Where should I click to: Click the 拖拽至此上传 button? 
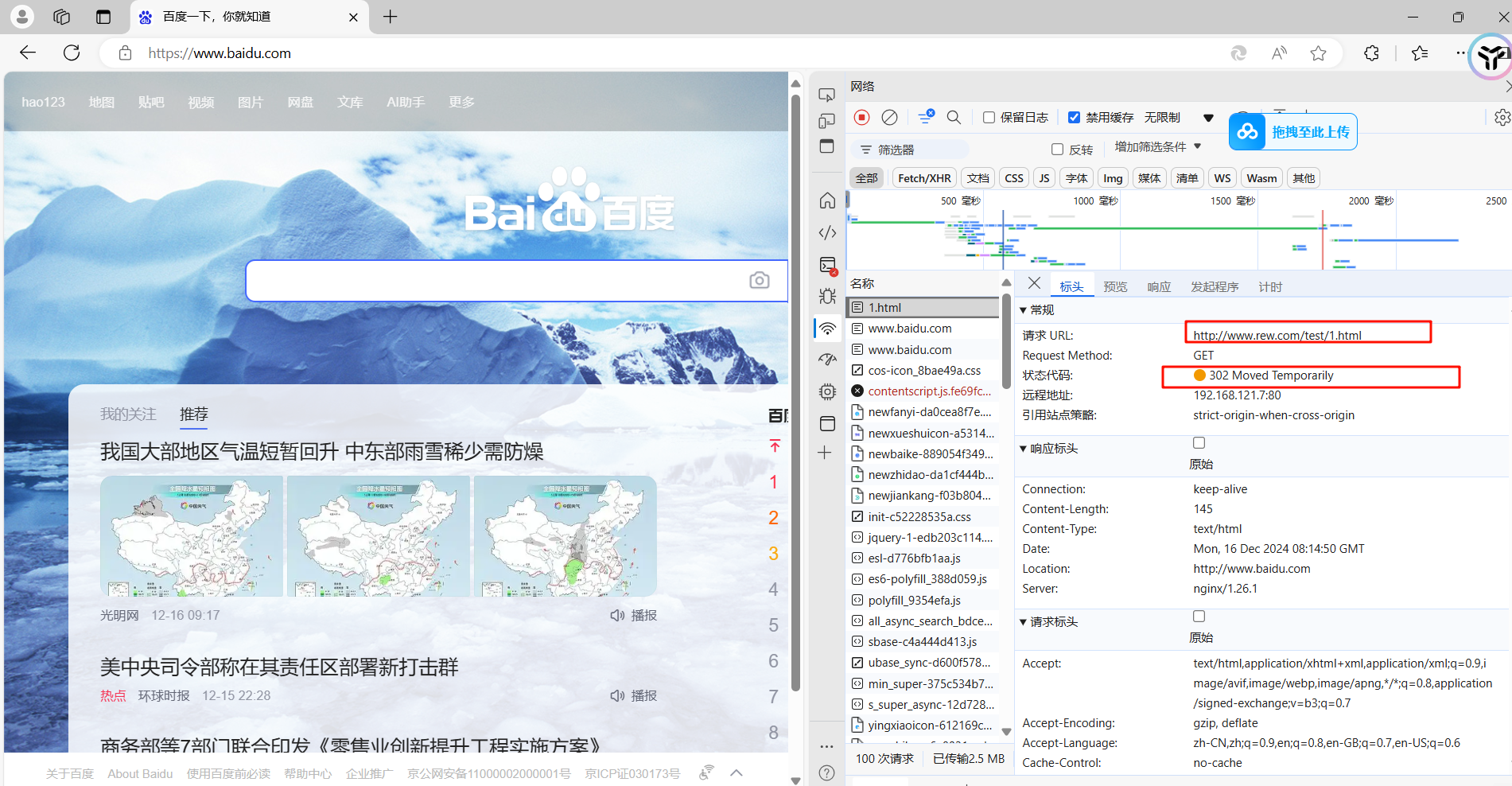point(1293,132)
